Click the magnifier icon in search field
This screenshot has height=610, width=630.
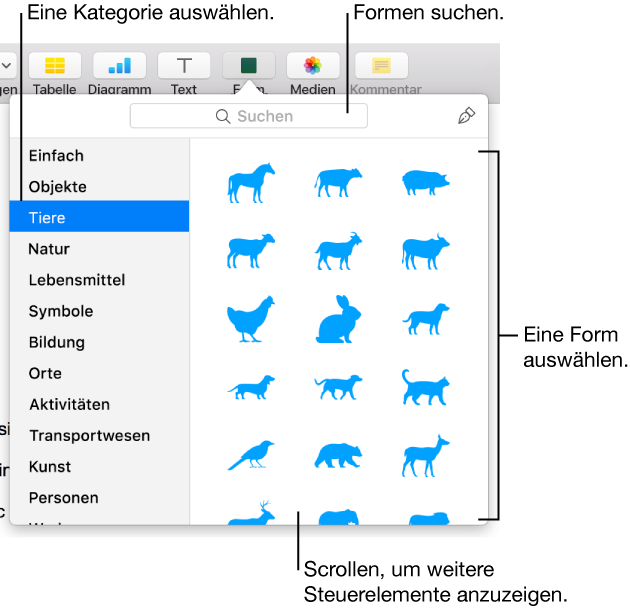223,116
